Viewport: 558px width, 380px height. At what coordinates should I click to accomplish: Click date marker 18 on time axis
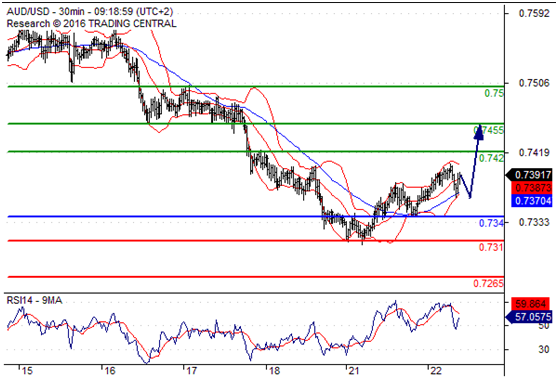pos(274,371)
